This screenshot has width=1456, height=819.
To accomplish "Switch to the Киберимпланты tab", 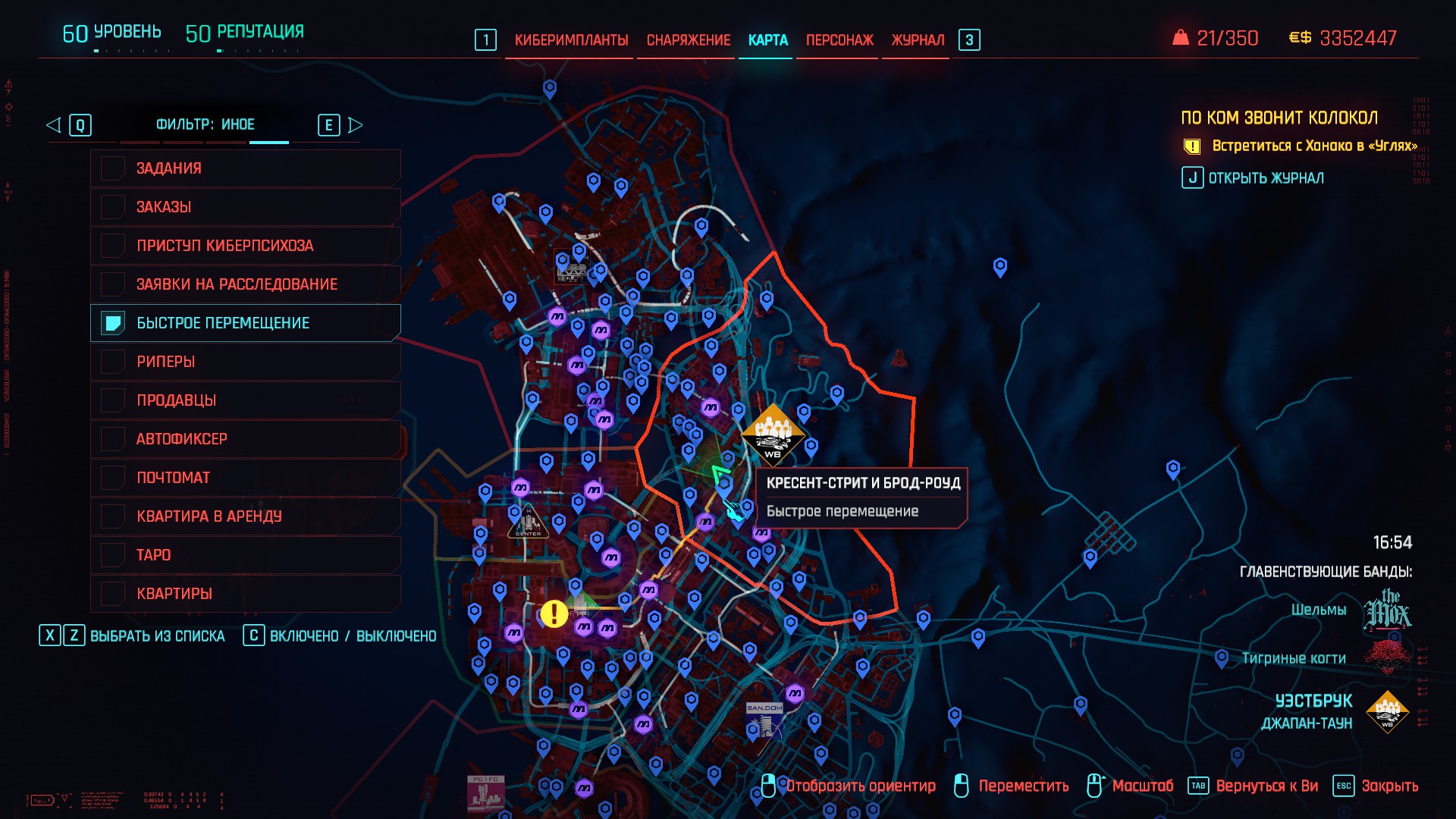I will click(571, 40).
